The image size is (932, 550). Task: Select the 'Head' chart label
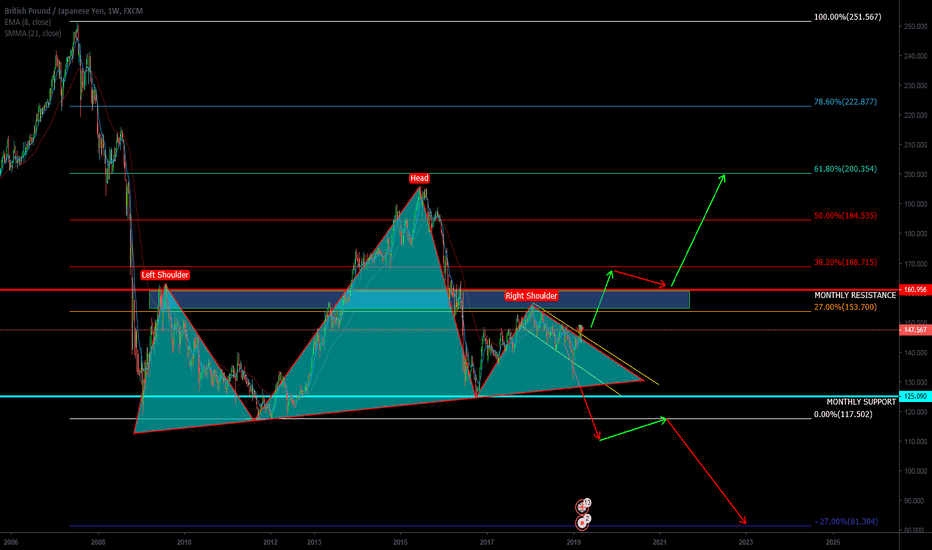[419, 178]
